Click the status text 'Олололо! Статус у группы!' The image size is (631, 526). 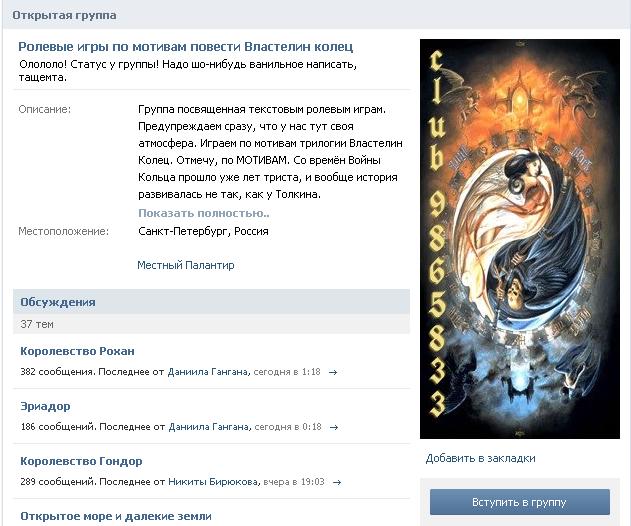click(x=89, y=64)
